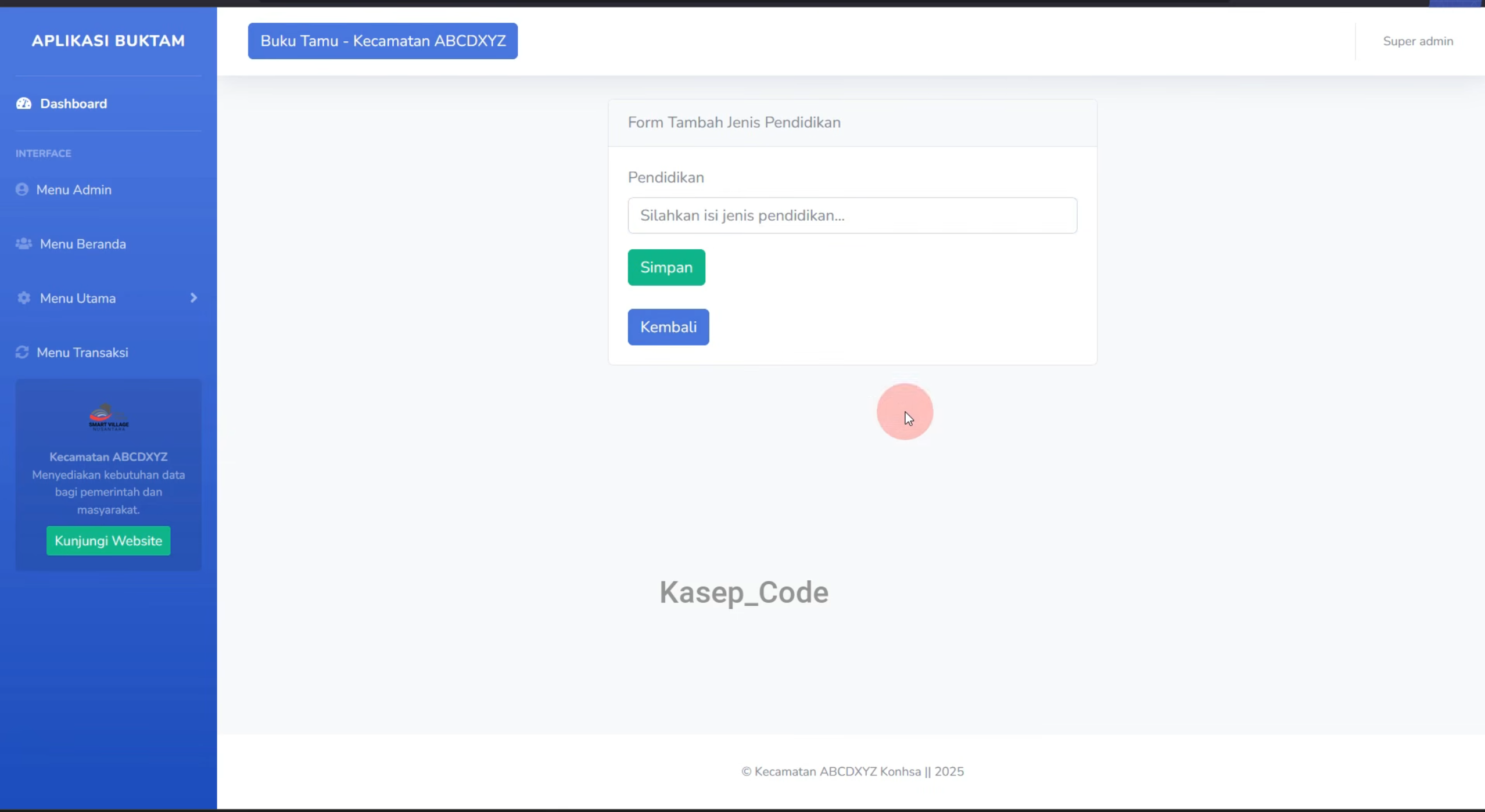Click the Dashboard speedometer icon
The height and width of the screenshot is (812, 1485).
[x=24, y=103]
